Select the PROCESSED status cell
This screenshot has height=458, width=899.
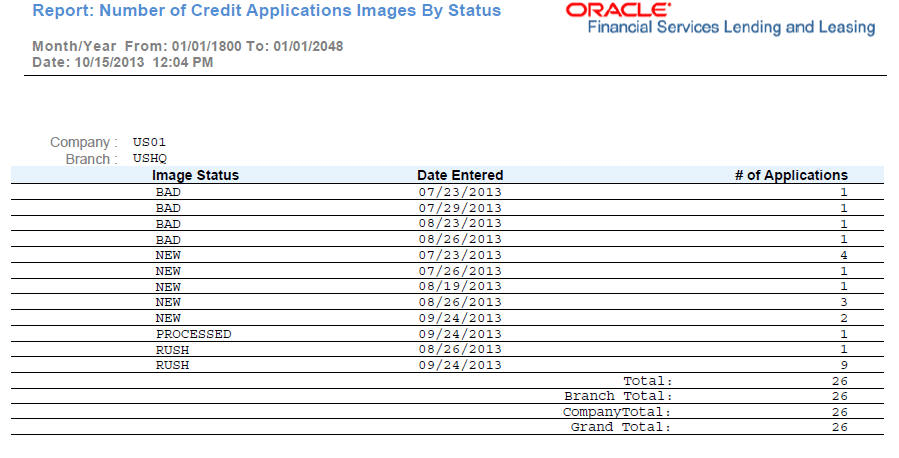click(194, 334)
